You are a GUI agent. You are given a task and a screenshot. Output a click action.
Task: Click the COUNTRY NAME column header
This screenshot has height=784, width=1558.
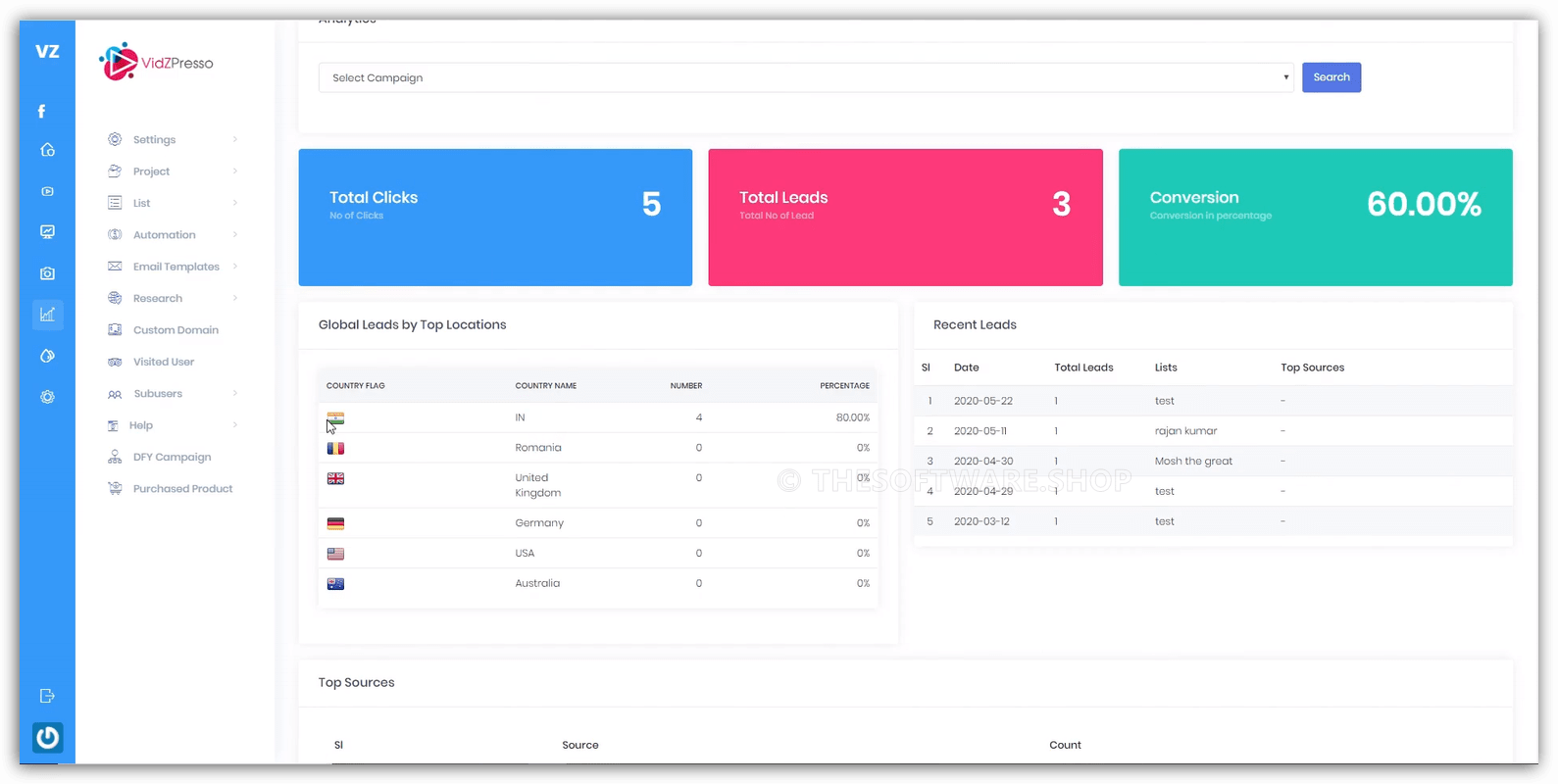[545, 386]
